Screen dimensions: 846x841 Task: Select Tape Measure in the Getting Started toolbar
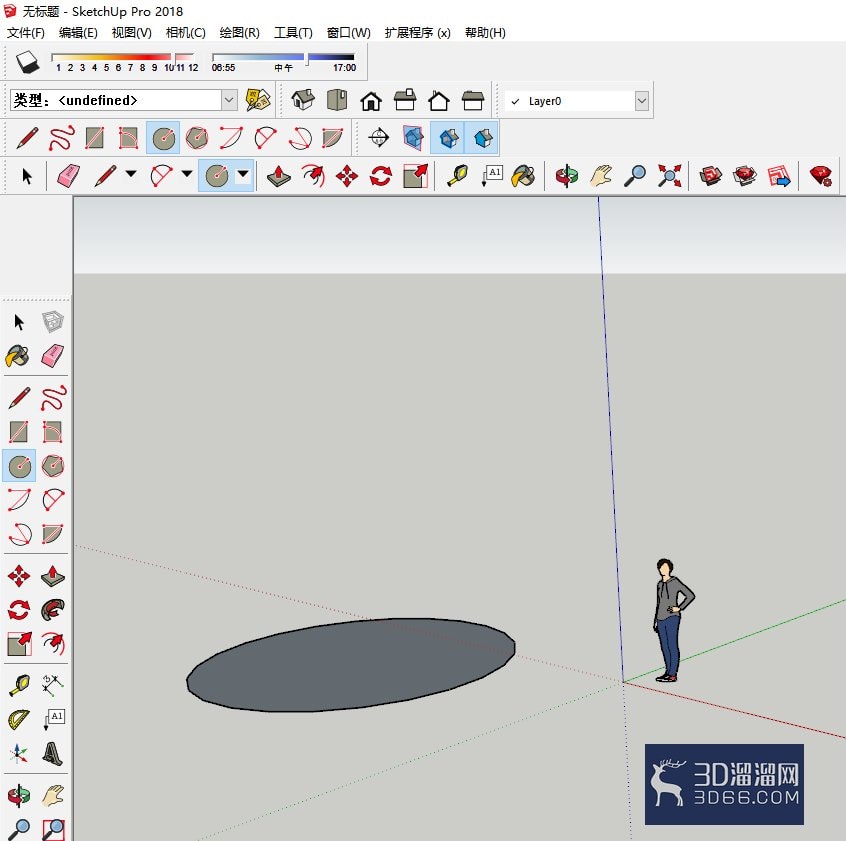[x=458, y=175]
